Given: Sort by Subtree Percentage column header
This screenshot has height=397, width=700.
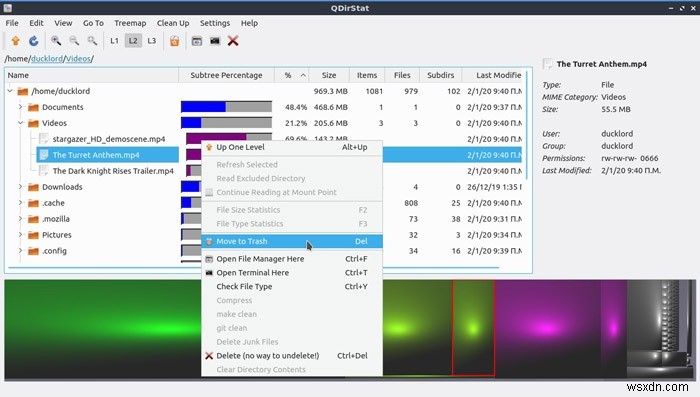Looking at the screenshot, I should coord(226,75).
